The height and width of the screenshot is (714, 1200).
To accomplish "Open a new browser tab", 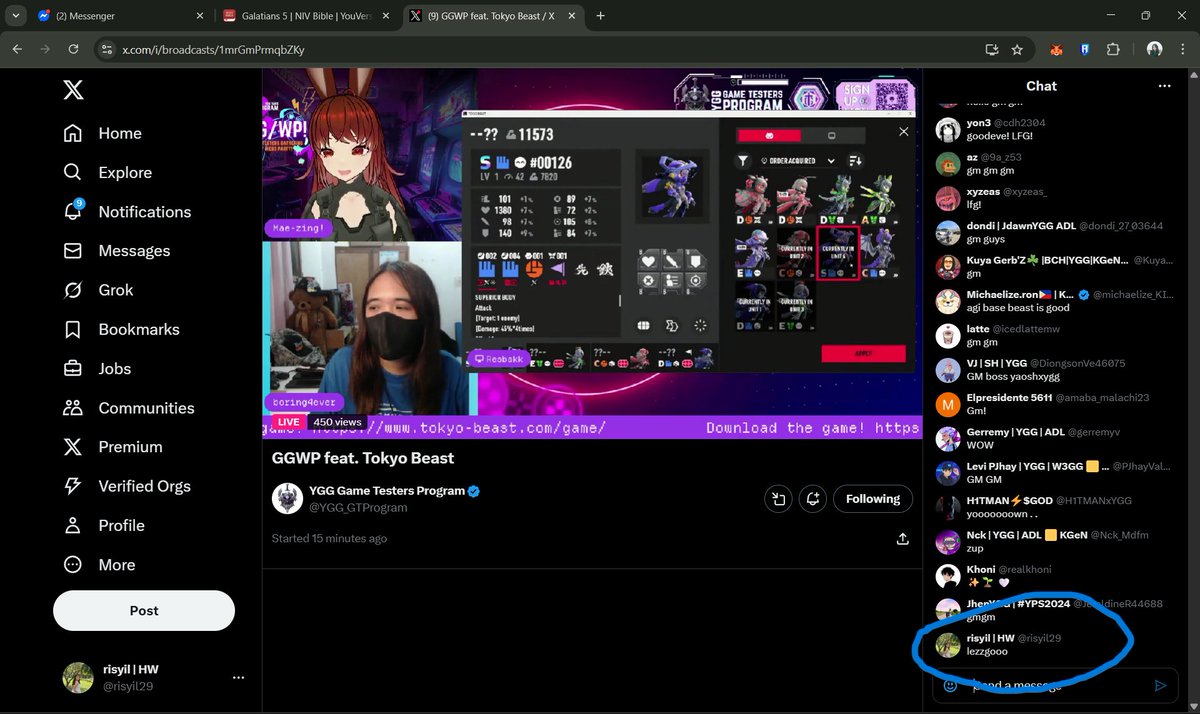I will tap(601, 16).
